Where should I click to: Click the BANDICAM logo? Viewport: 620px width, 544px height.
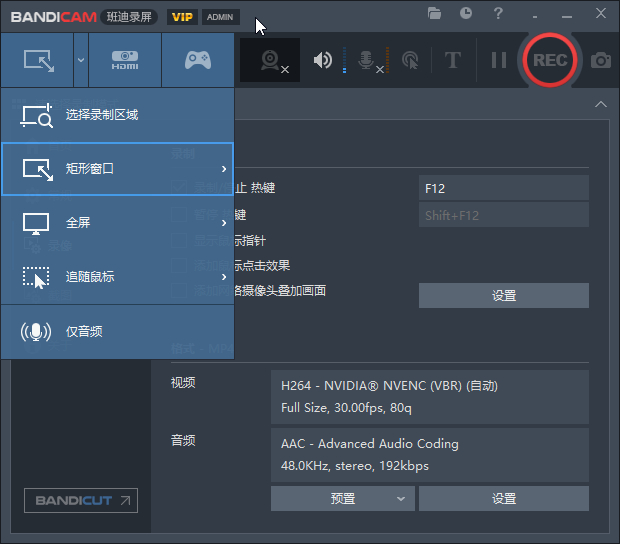54,17
